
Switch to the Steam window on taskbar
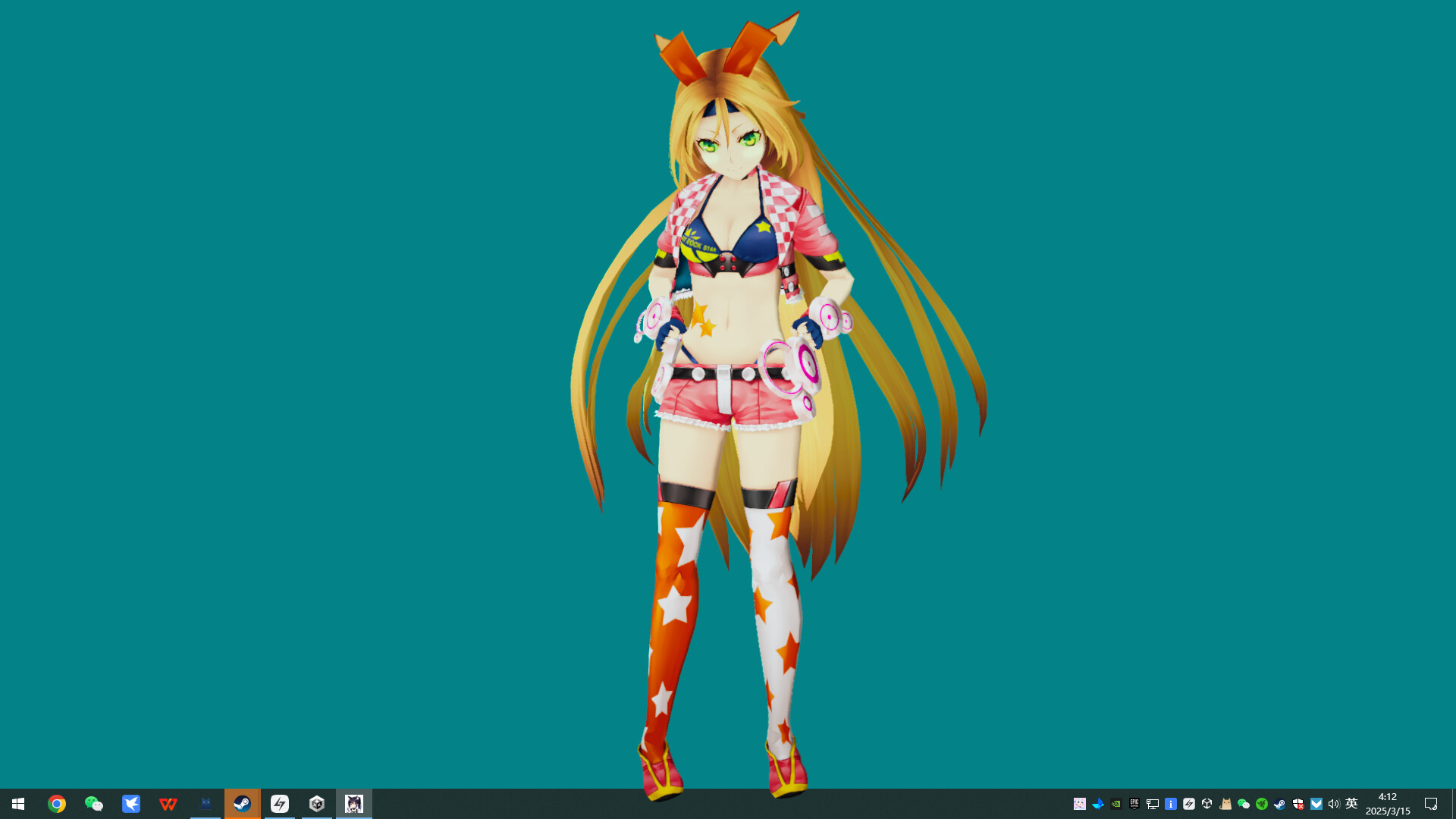click(243, 804)
